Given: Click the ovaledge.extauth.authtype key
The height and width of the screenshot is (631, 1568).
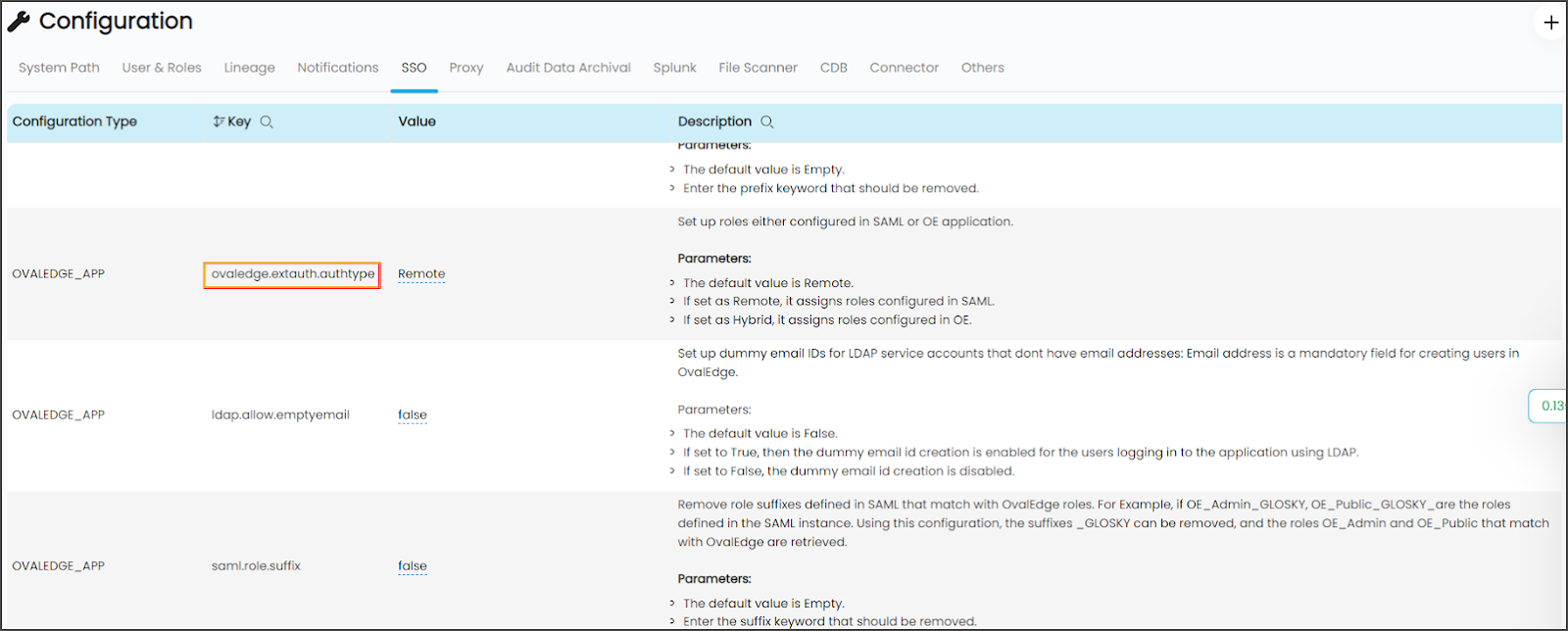Looking at the screenshot, I should (x=292, y=274).
